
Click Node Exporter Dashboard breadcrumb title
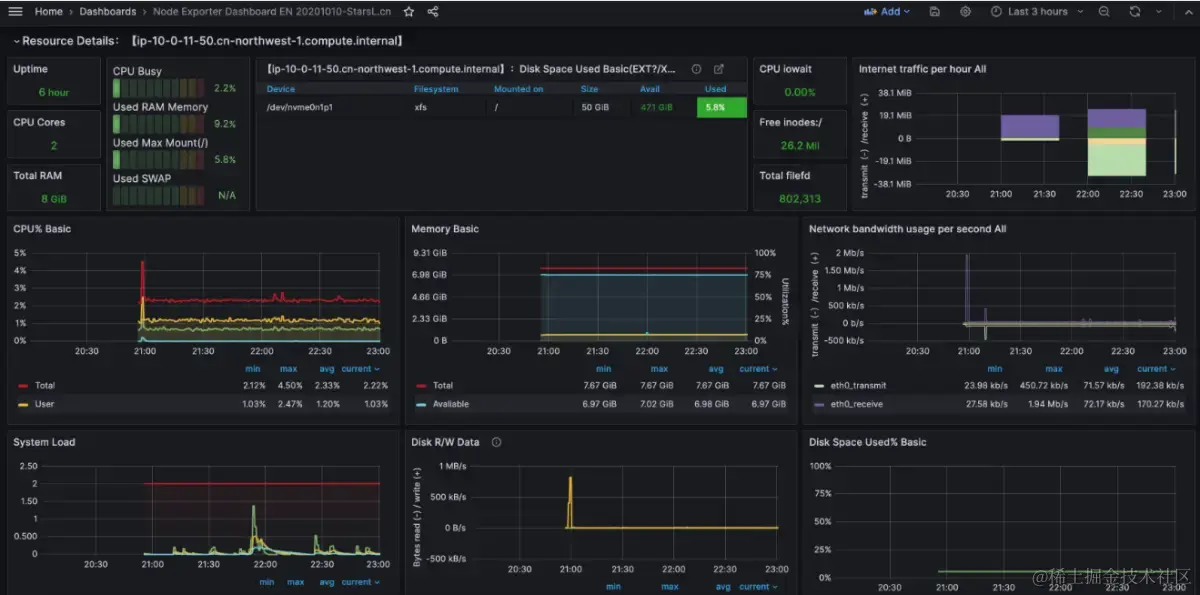(x=272, y=12)
